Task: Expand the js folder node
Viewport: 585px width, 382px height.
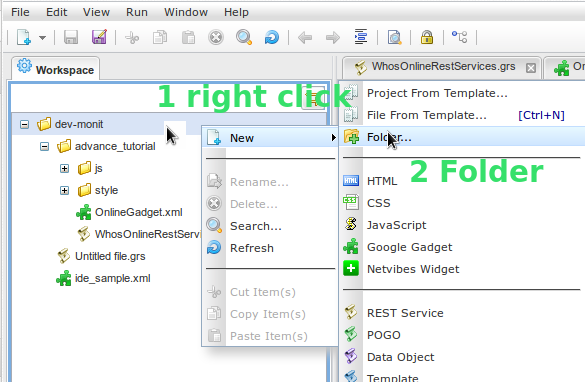Action: 65,168
